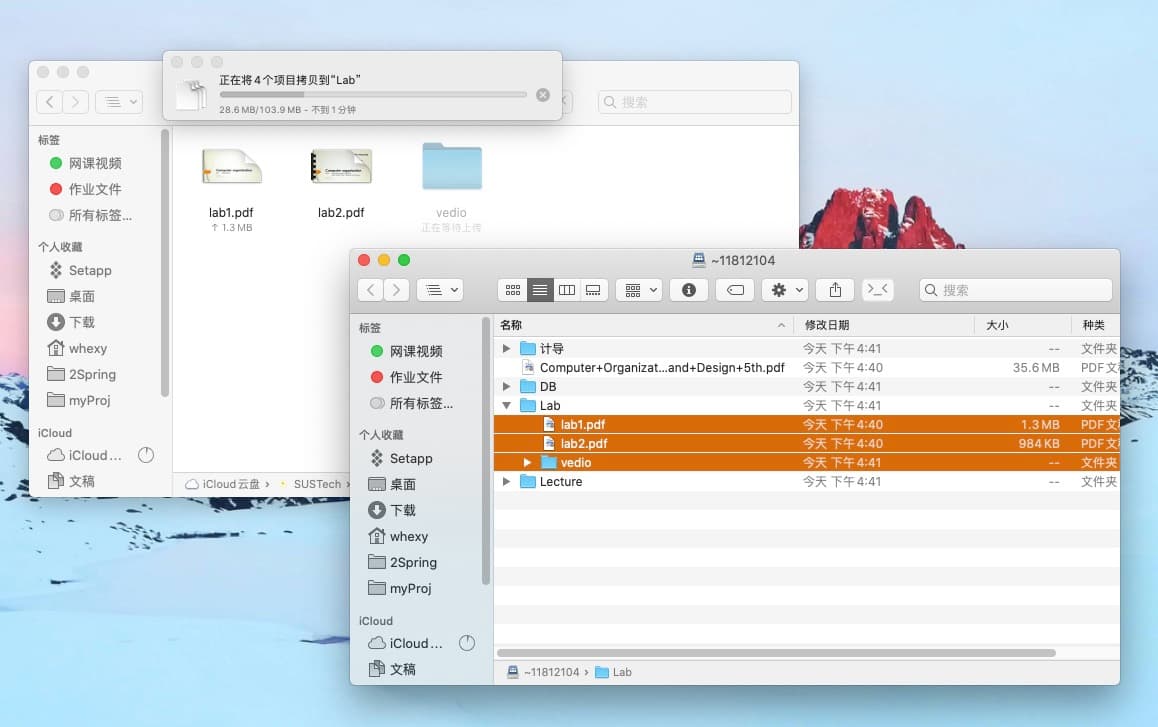
Task: Collapse the Lab folder disclosure triangle
Action: (507, 406)
